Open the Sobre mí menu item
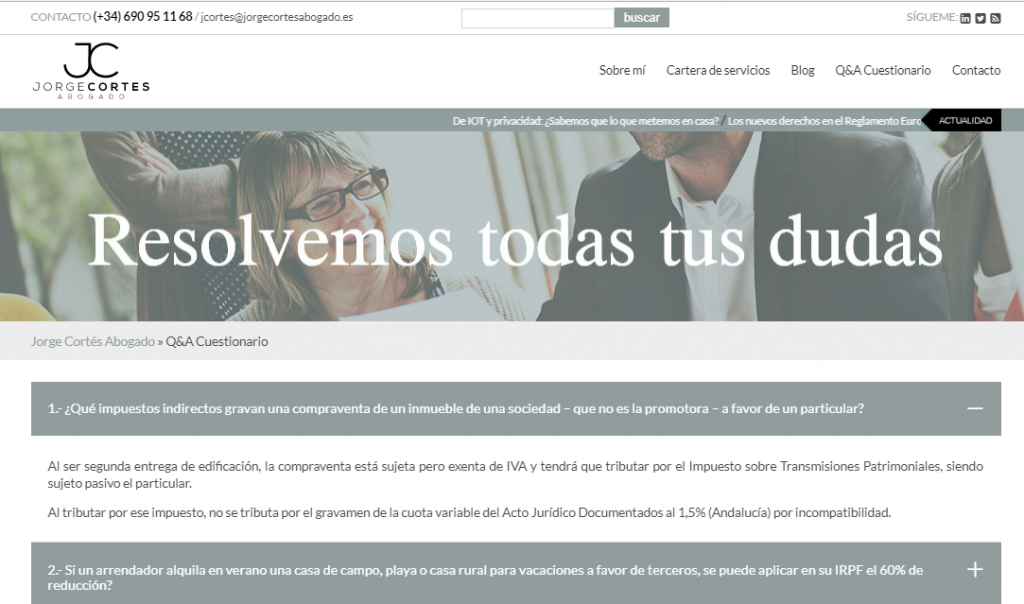Screen dimensions: 1024x604 coord(622,70)
